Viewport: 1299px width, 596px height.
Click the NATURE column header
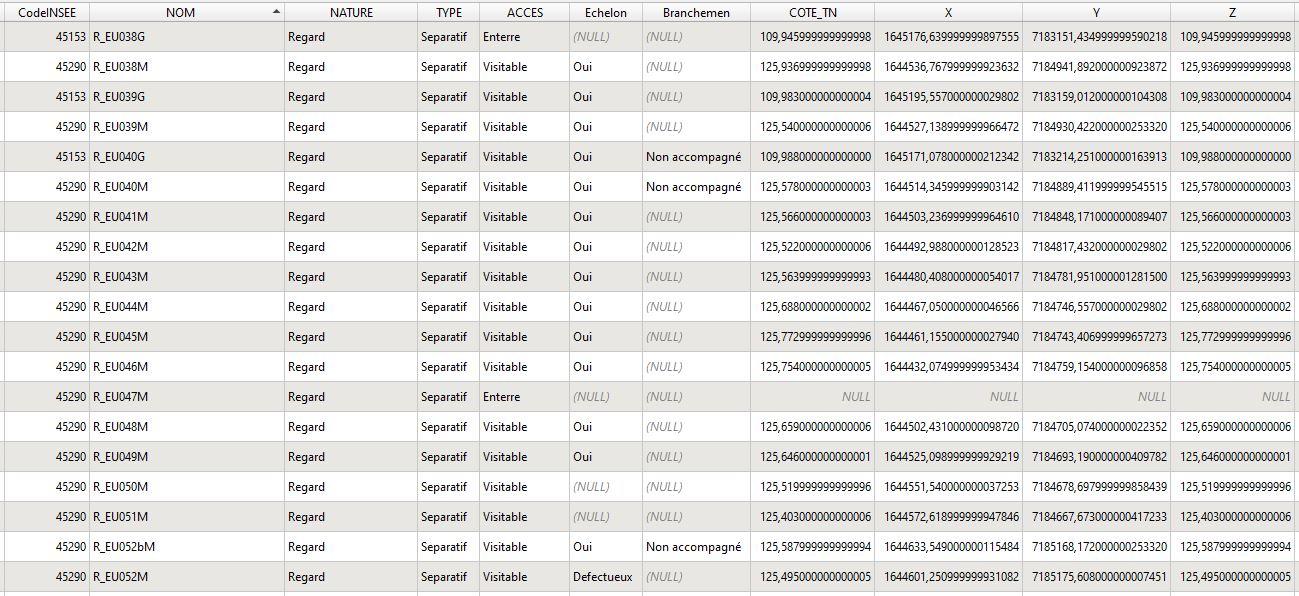click(x=351, y=12)
